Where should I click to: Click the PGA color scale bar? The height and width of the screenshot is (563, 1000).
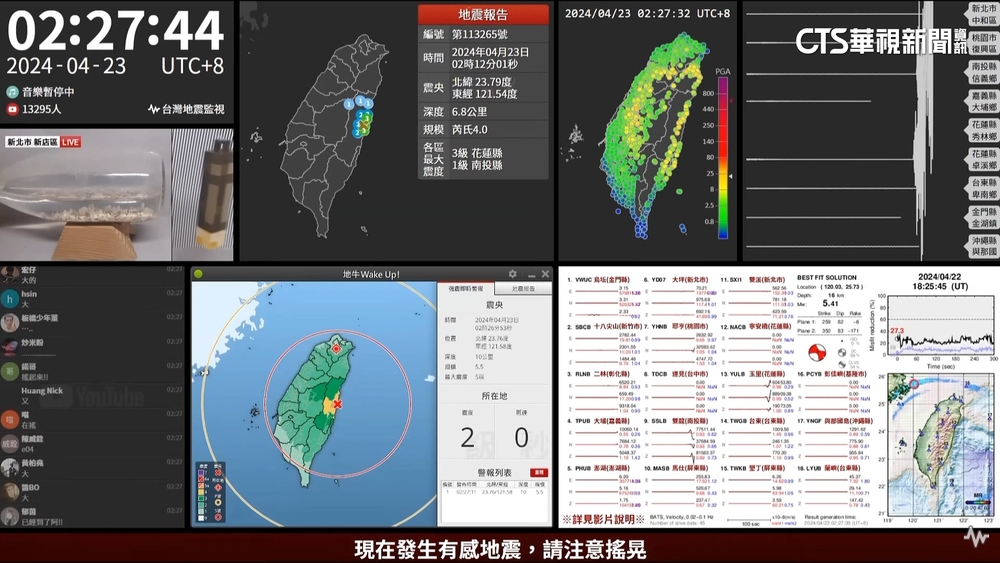(722, 160)
